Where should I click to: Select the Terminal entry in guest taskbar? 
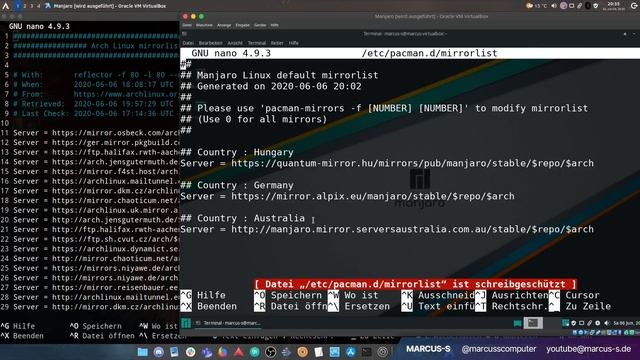tap(229, 323)
